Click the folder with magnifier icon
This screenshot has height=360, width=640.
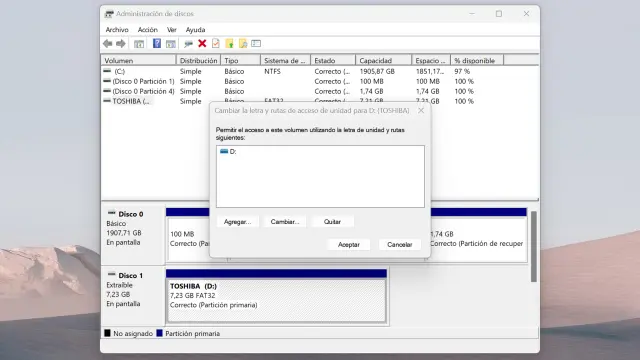click(x=243, y=43)
